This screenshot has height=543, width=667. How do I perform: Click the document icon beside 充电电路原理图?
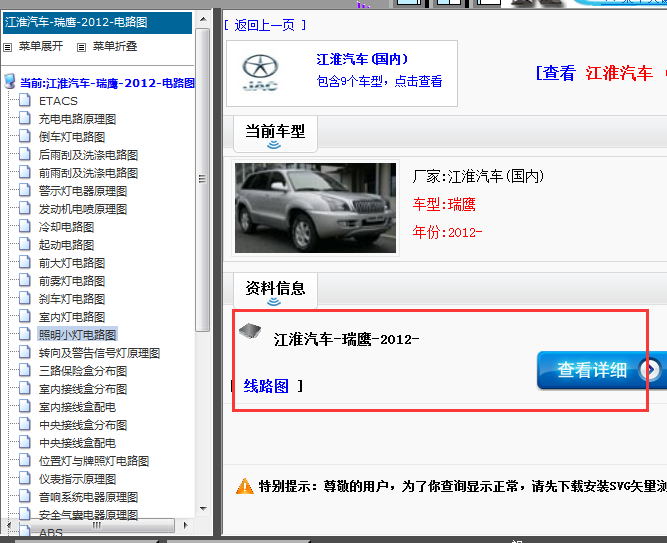pyautogui.click(x=25, y=118)
